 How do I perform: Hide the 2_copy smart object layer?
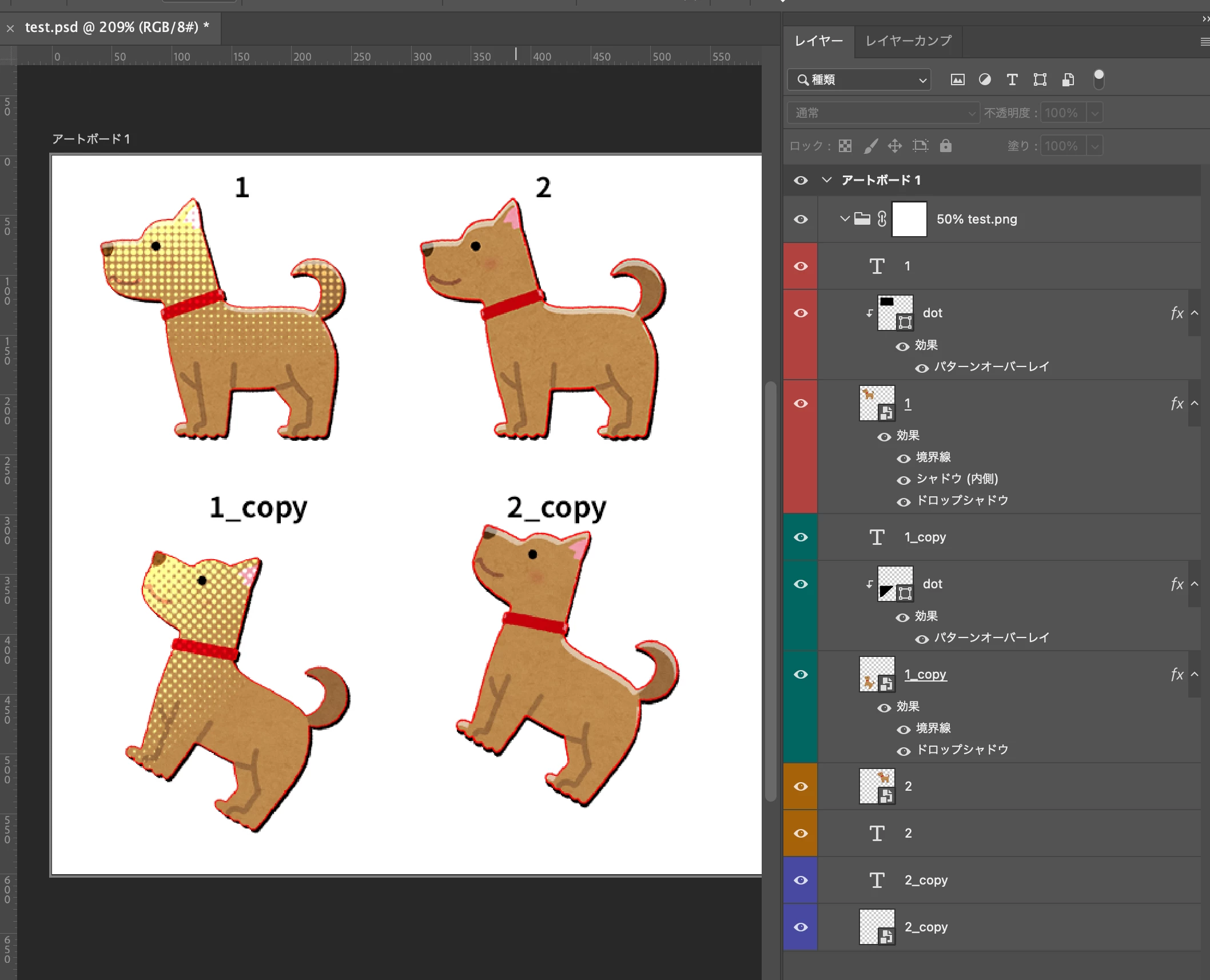pyautogui.click(x=801, y=927)
